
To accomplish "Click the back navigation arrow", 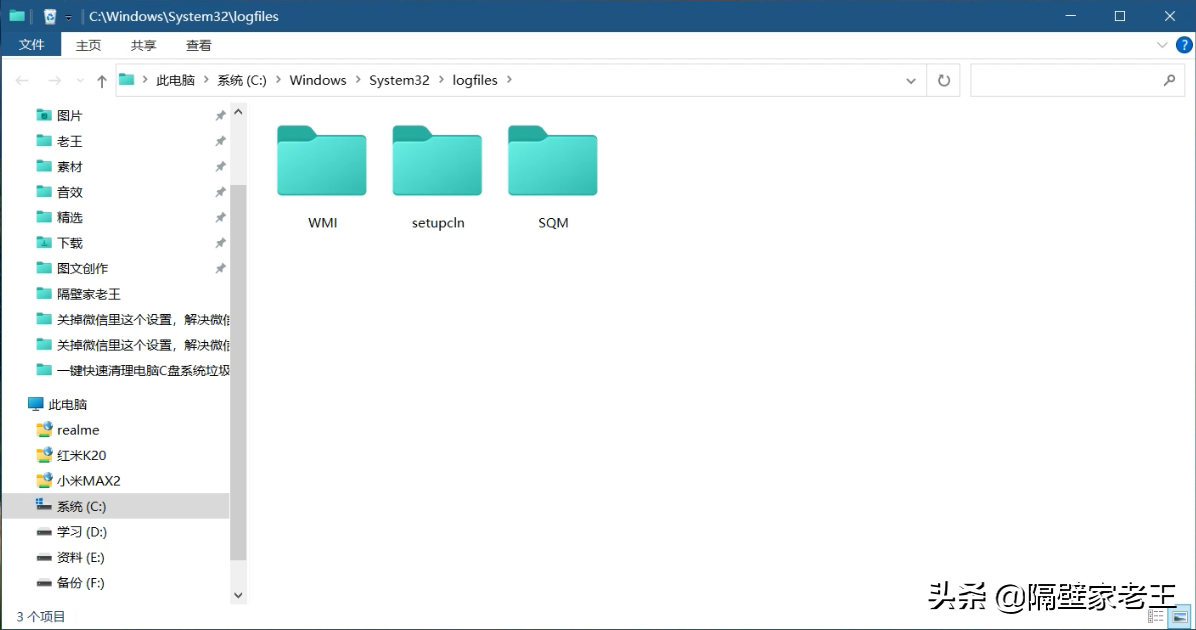I will pyautogui.click(x=22, y=81).
